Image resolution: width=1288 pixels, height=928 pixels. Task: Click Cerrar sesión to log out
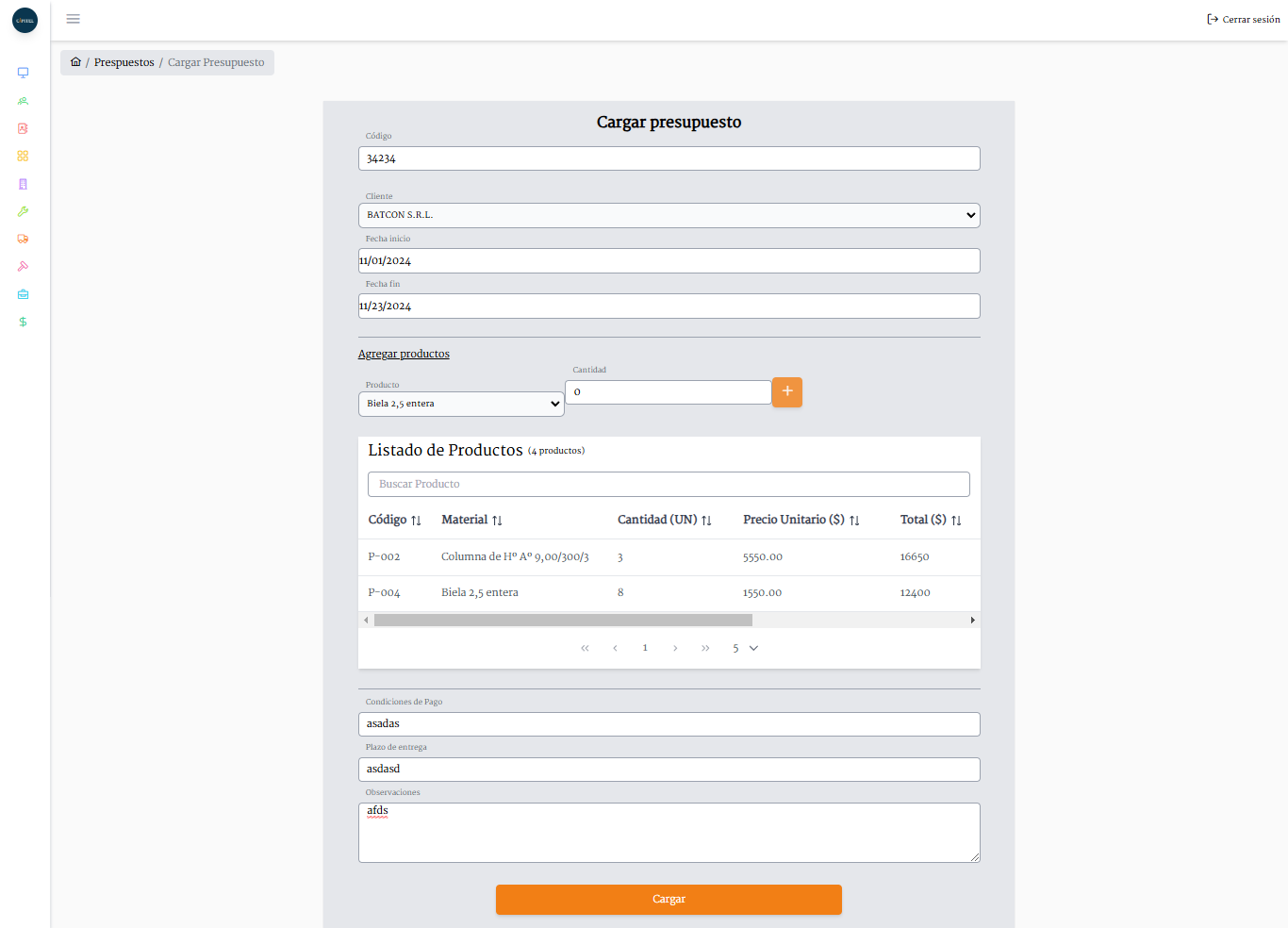(x=1243, y=19)
